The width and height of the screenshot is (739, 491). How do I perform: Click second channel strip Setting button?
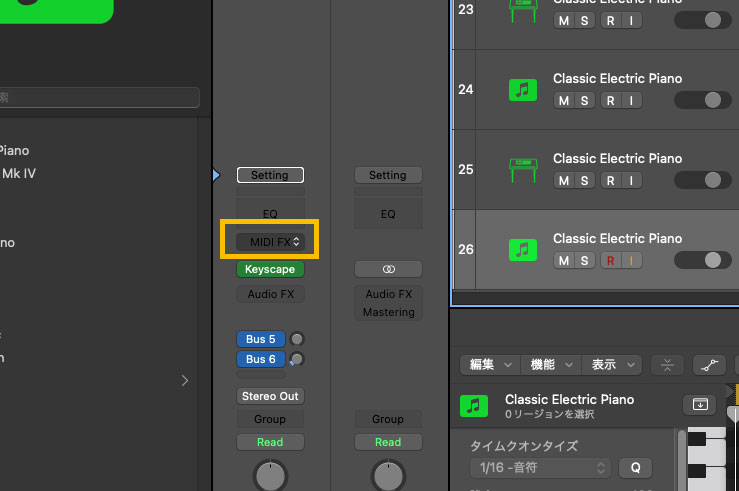coord(388,175)
